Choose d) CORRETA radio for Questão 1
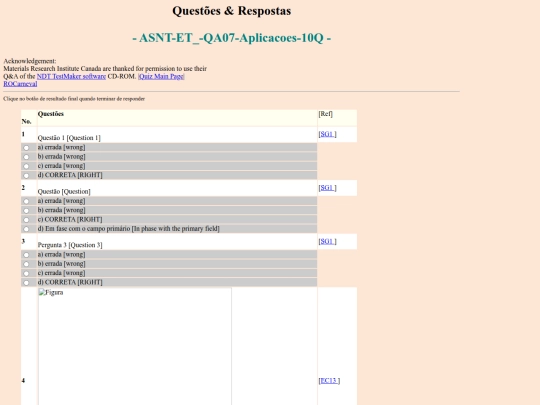 (26, 176)
